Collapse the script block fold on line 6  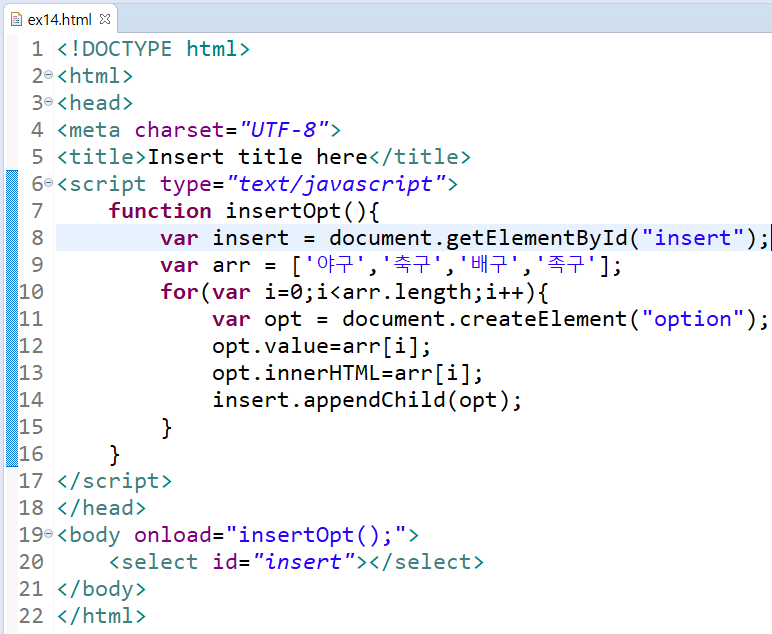(x=48, y=183)
